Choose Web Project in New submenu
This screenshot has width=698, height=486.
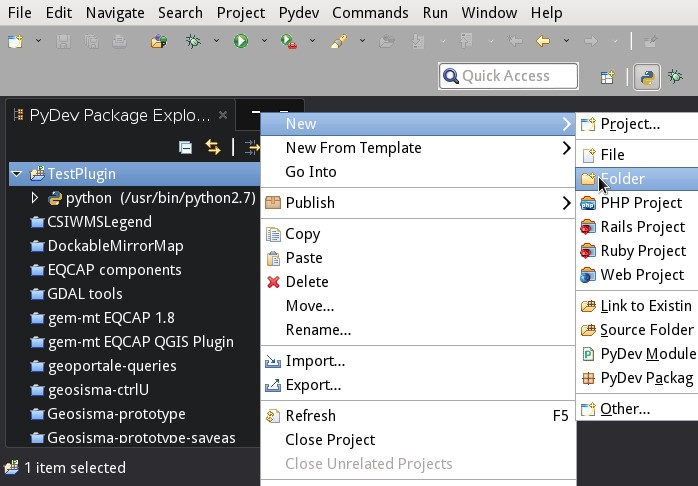[637, 275]
